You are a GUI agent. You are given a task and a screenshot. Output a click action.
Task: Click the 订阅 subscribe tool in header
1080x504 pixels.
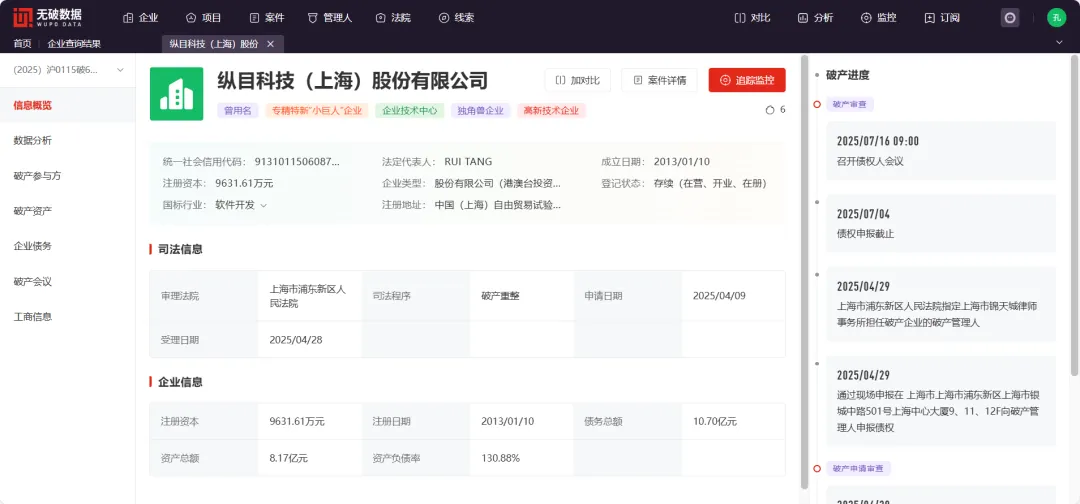point(942,18)
